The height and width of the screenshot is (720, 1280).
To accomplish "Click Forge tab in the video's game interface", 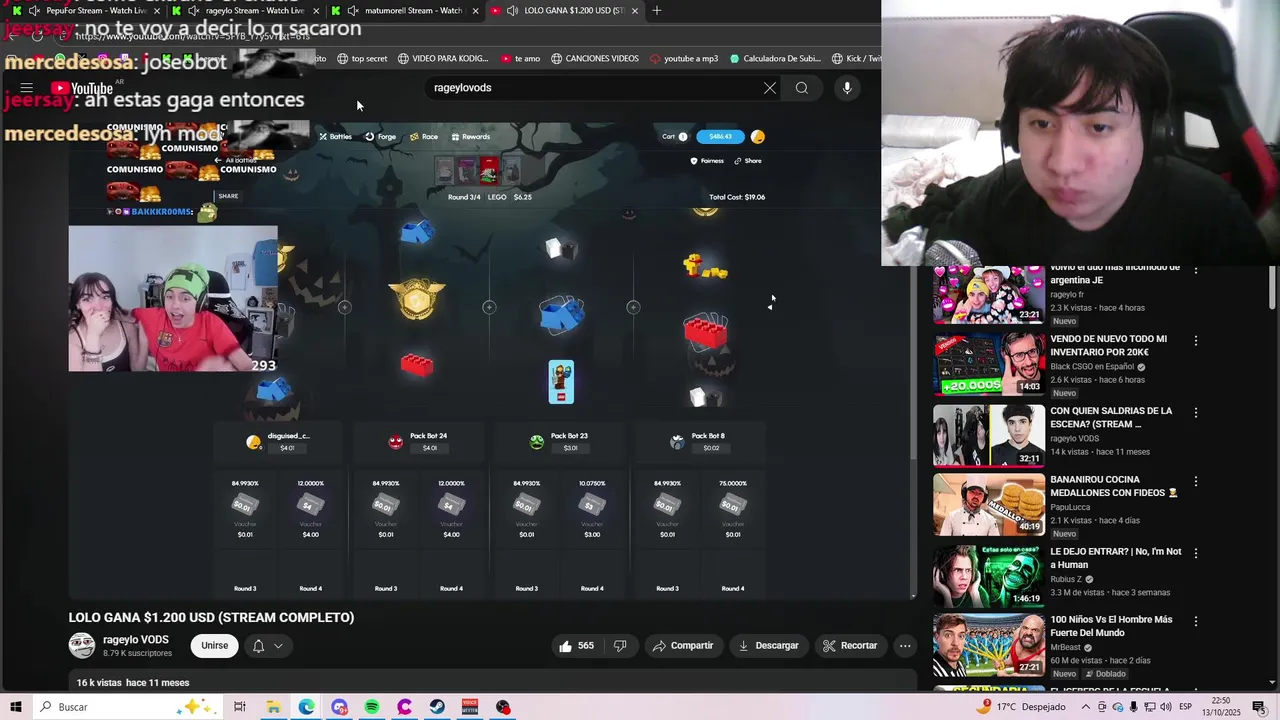I will tap(381, 137).
